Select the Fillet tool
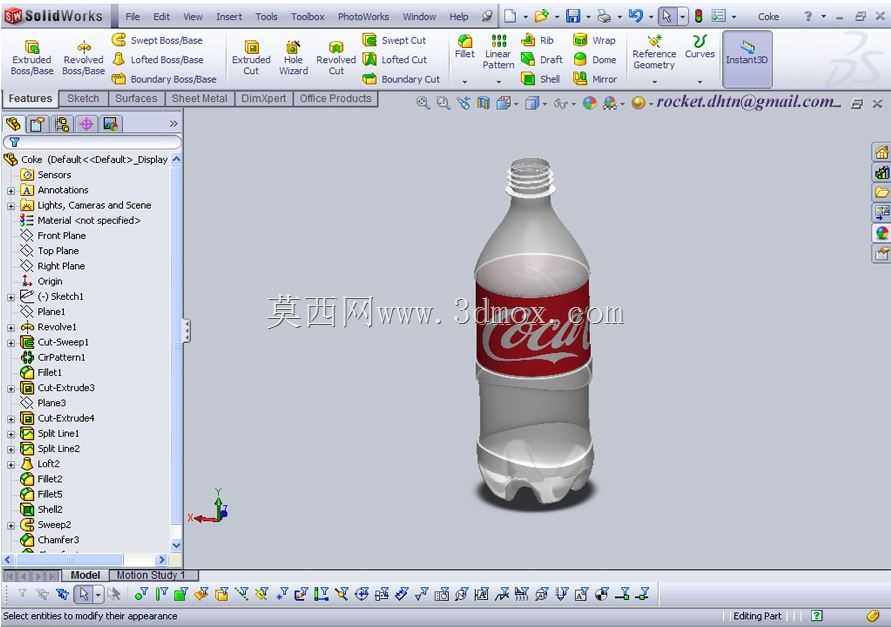This screenshot has width=891, height=627. (464, 47)
